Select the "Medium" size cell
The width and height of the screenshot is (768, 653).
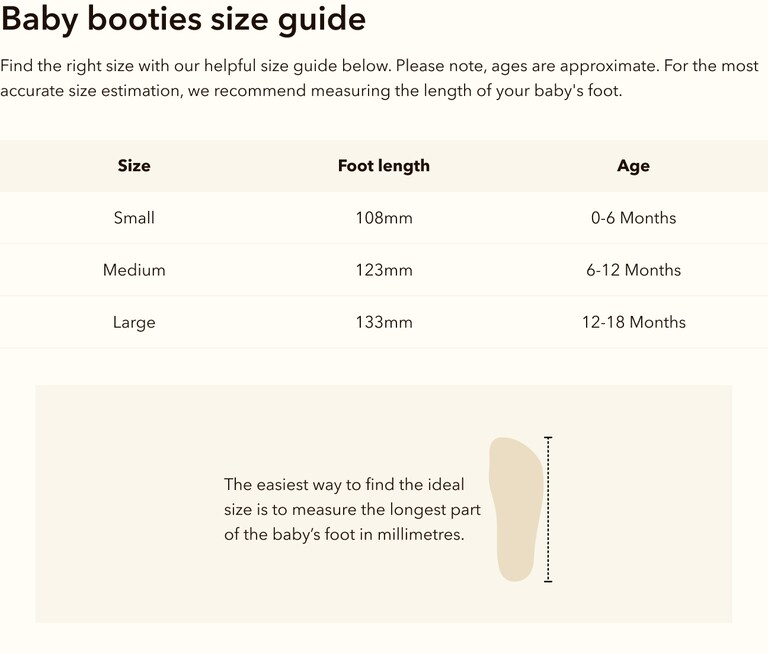pos(134,270)
